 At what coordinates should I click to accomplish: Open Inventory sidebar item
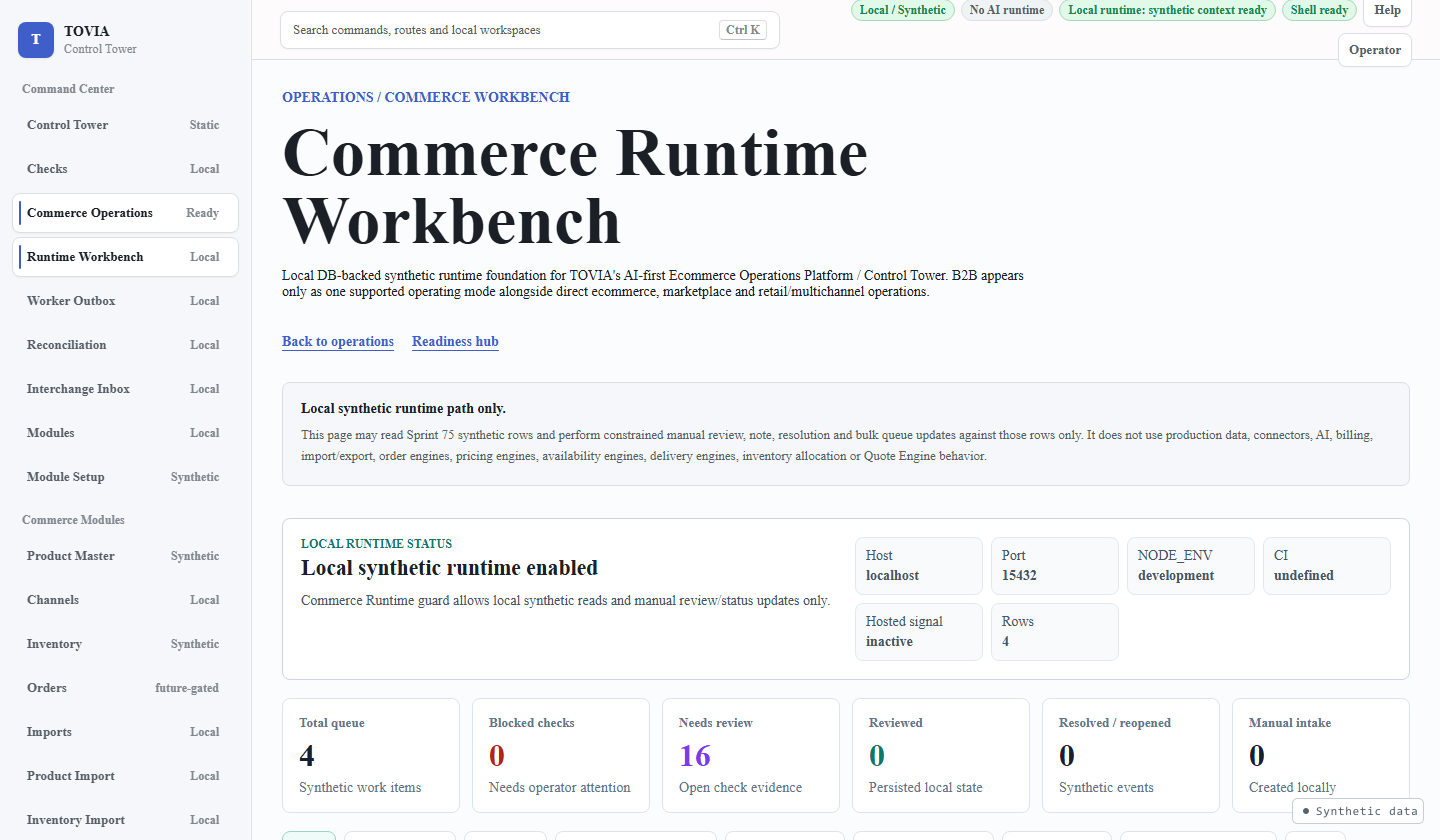(x=125, y=644)
